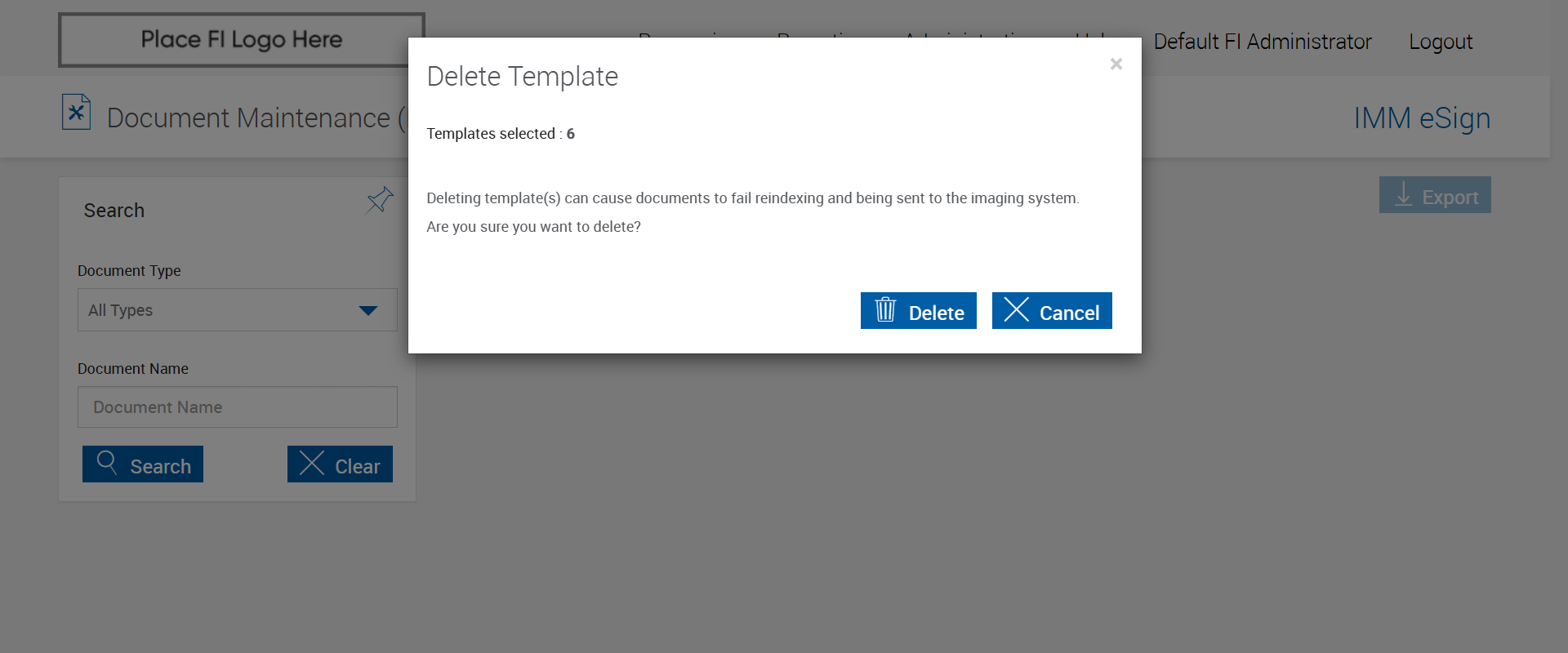This screenshot has height=653, width=1568.
Task: Click the IMM eSign heading link
Action: (x=1421, y=118)
